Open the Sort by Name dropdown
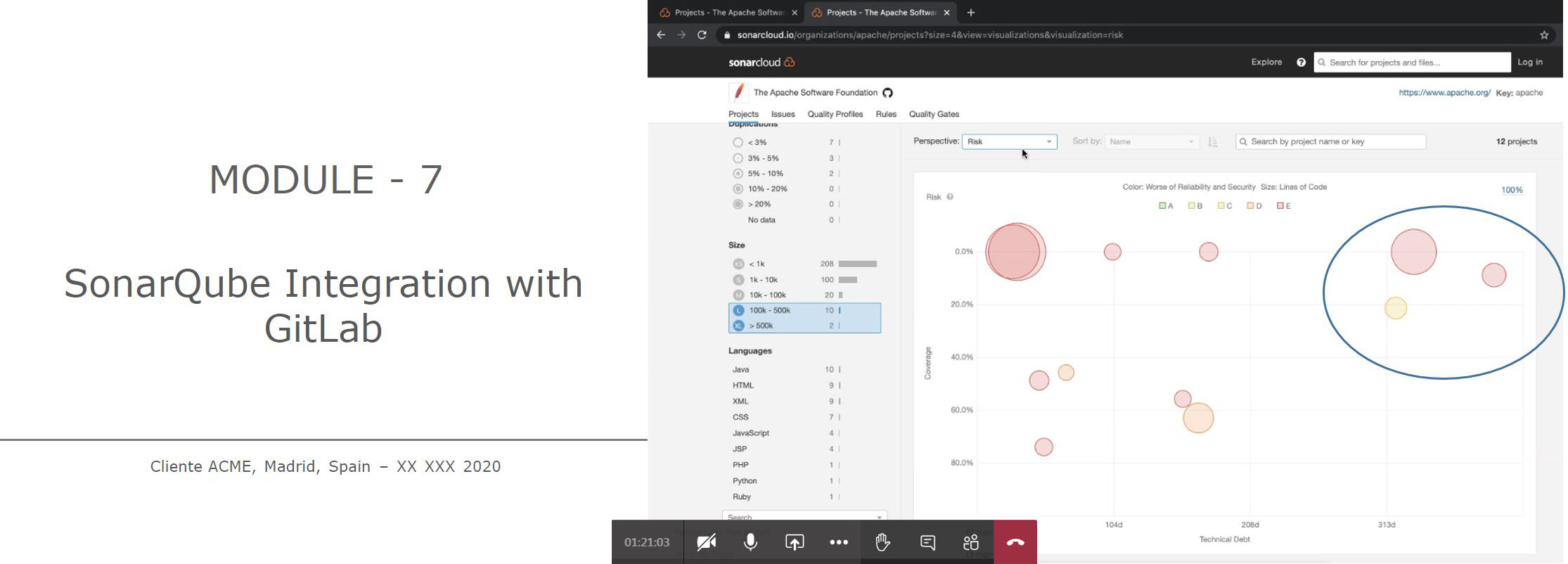The image size is (1568, 564). point(1152,141)
